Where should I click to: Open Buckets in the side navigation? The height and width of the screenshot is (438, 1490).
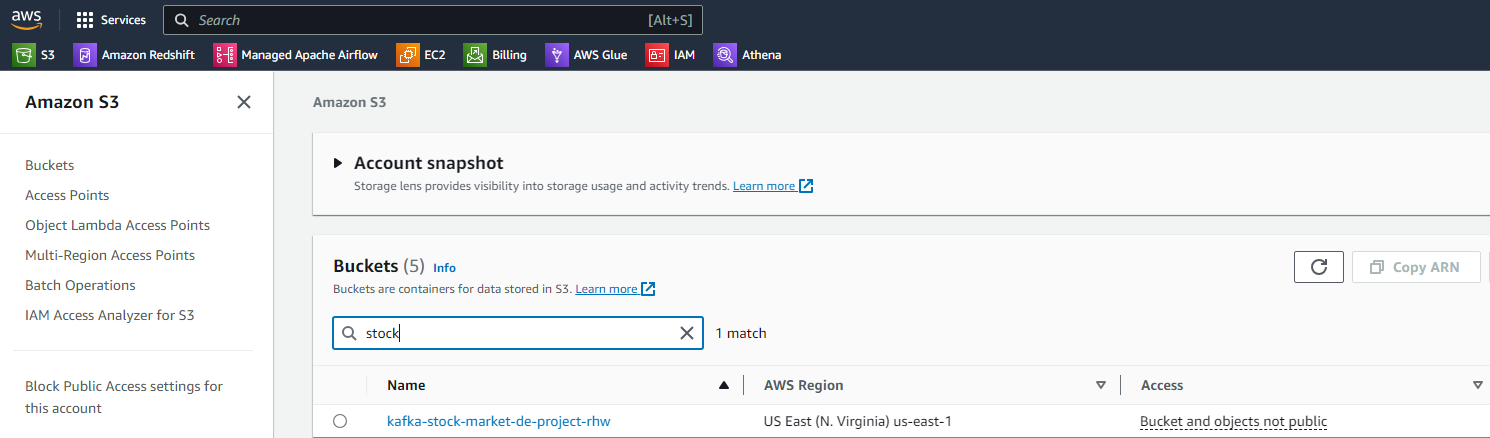(x=50, y=165)
